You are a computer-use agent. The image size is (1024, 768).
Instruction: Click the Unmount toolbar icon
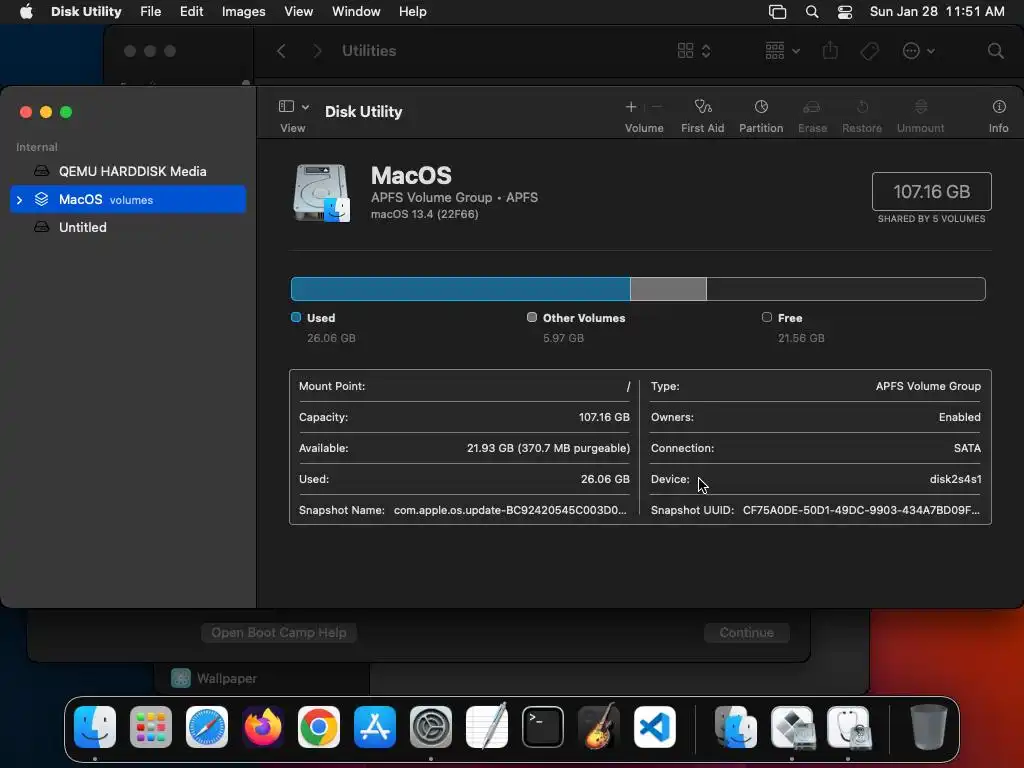(921, 107)
